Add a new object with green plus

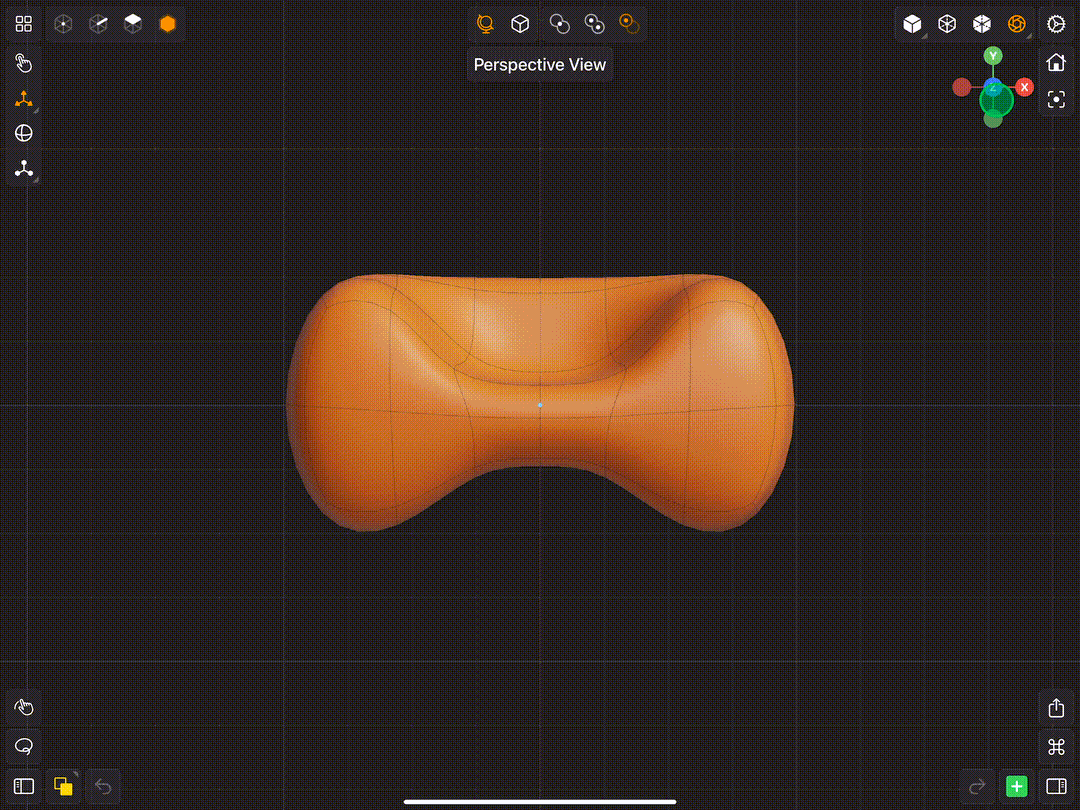[1017, 786]
